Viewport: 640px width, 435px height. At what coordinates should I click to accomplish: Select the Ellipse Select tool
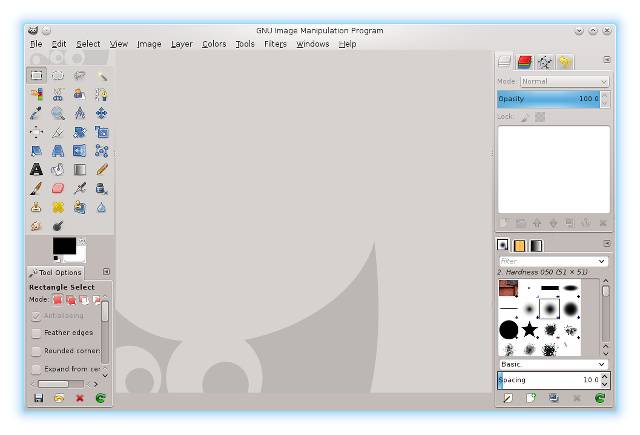click(58, 75)
